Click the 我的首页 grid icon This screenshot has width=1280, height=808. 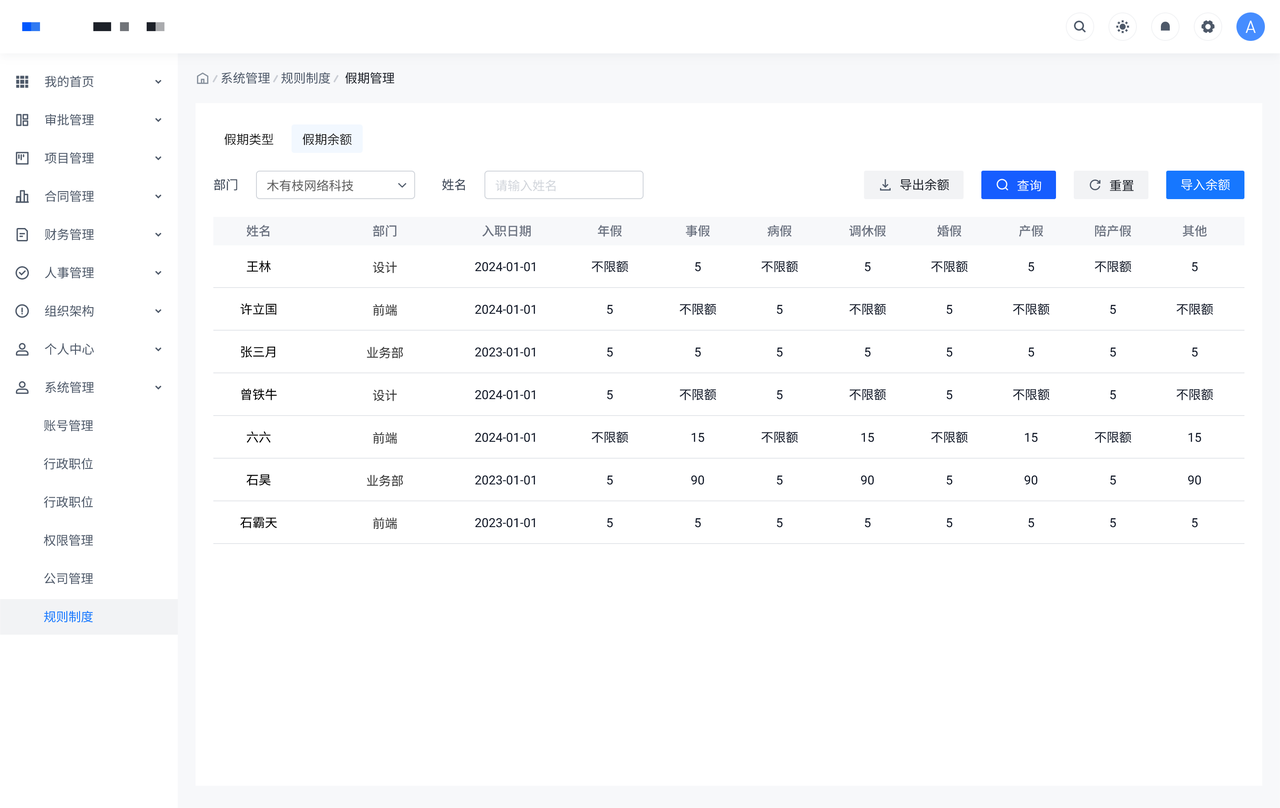(22, 82)
